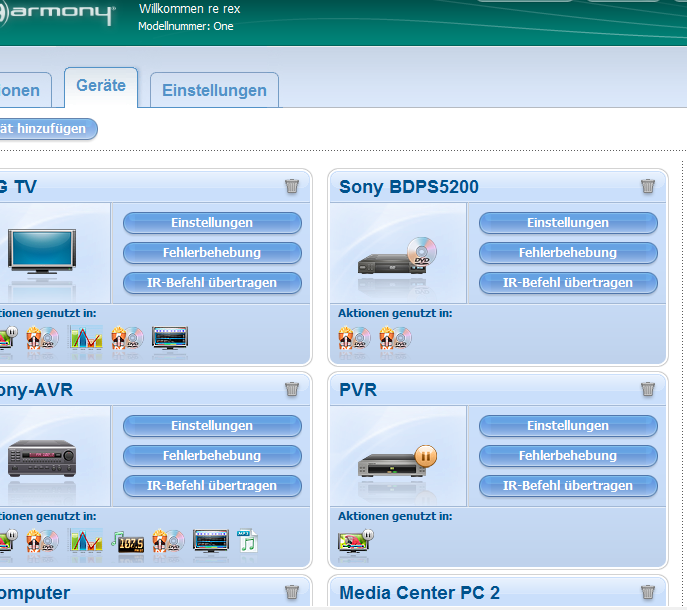This screenshot has height=611, width=687.
Task: Click trash icon on Media Center PC 2 card
Action: point(648,592)
